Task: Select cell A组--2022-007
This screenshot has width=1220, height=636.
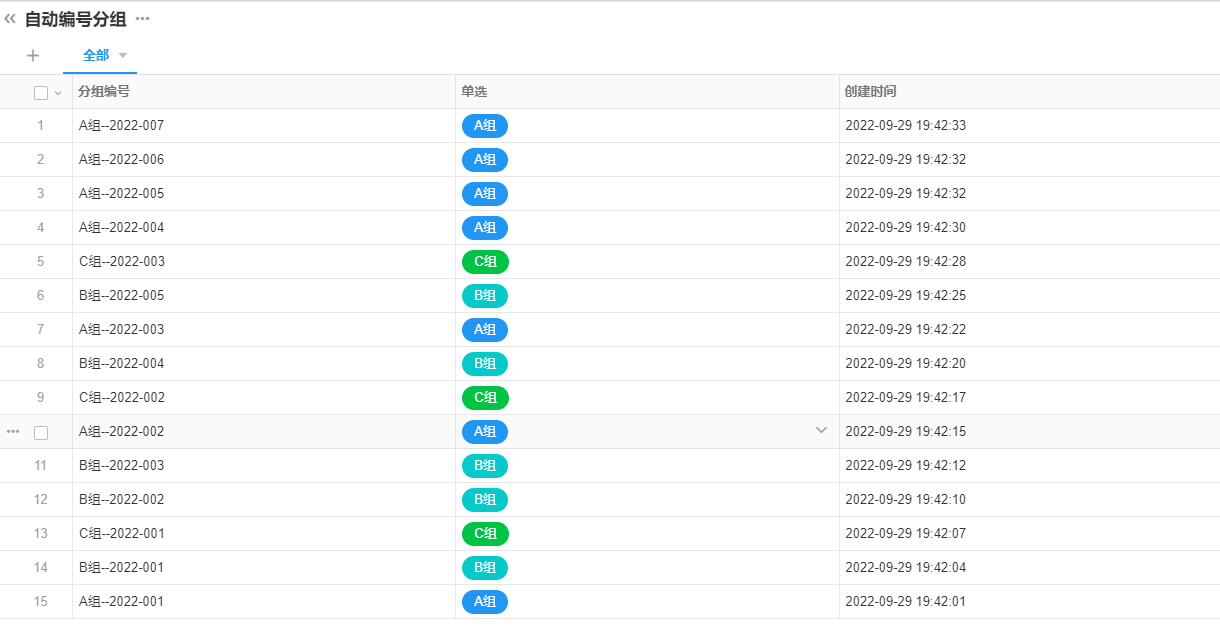Action: click(x=121, y=126)
